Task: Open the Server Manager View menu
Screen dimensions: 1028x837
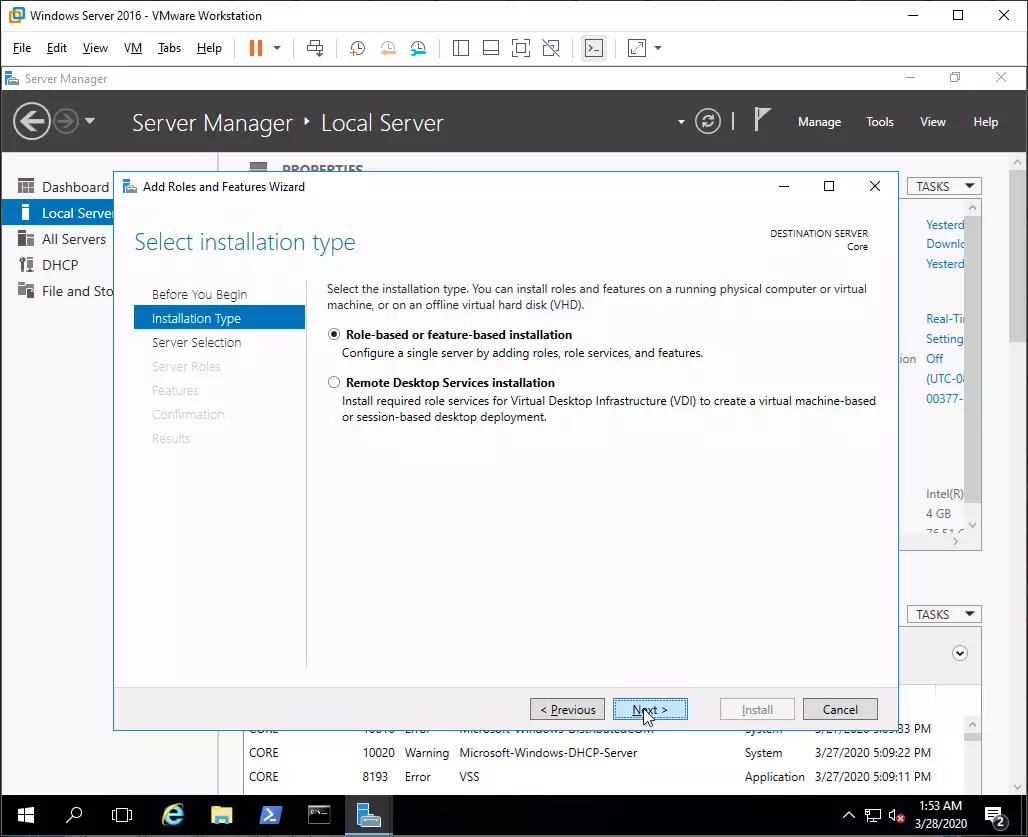Action: click(933, 122)
